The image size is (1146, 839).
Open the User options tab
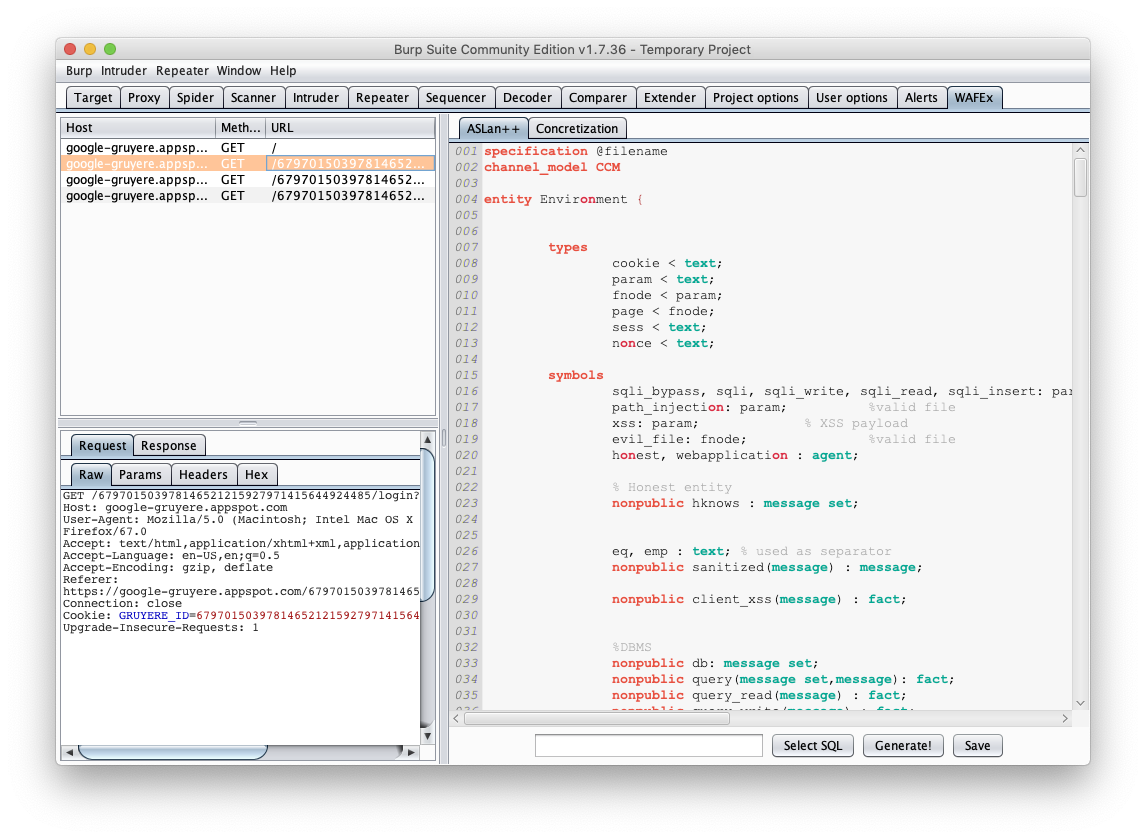pos(851,98)
